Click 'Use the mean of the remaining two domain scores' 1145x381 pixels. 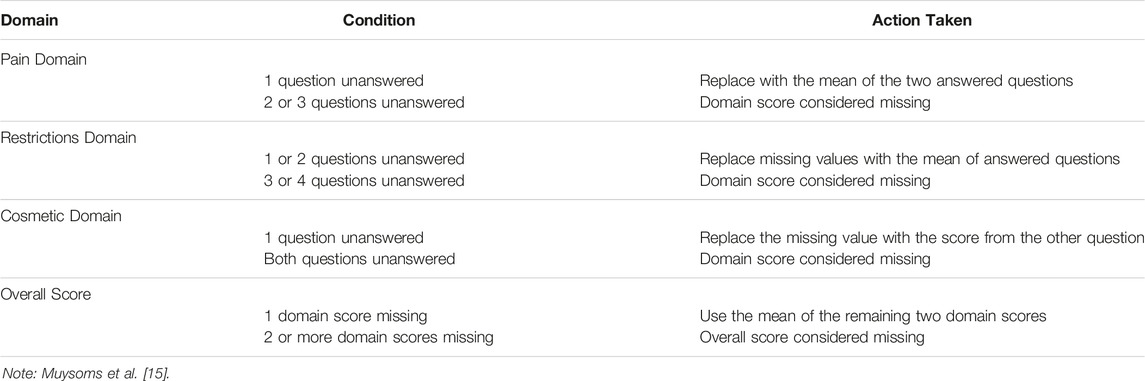tap(873, 317)
